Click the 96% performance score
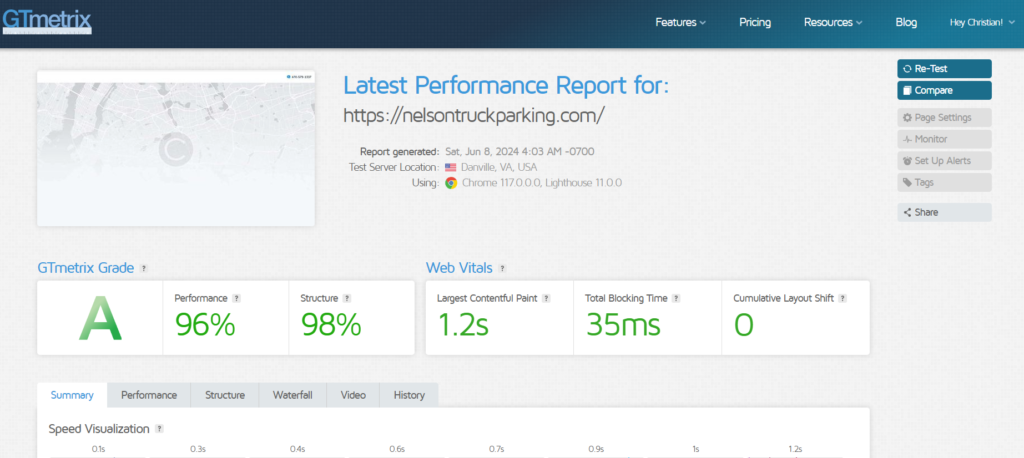Viewport: 1024px width, 458px height. (205, 325)
